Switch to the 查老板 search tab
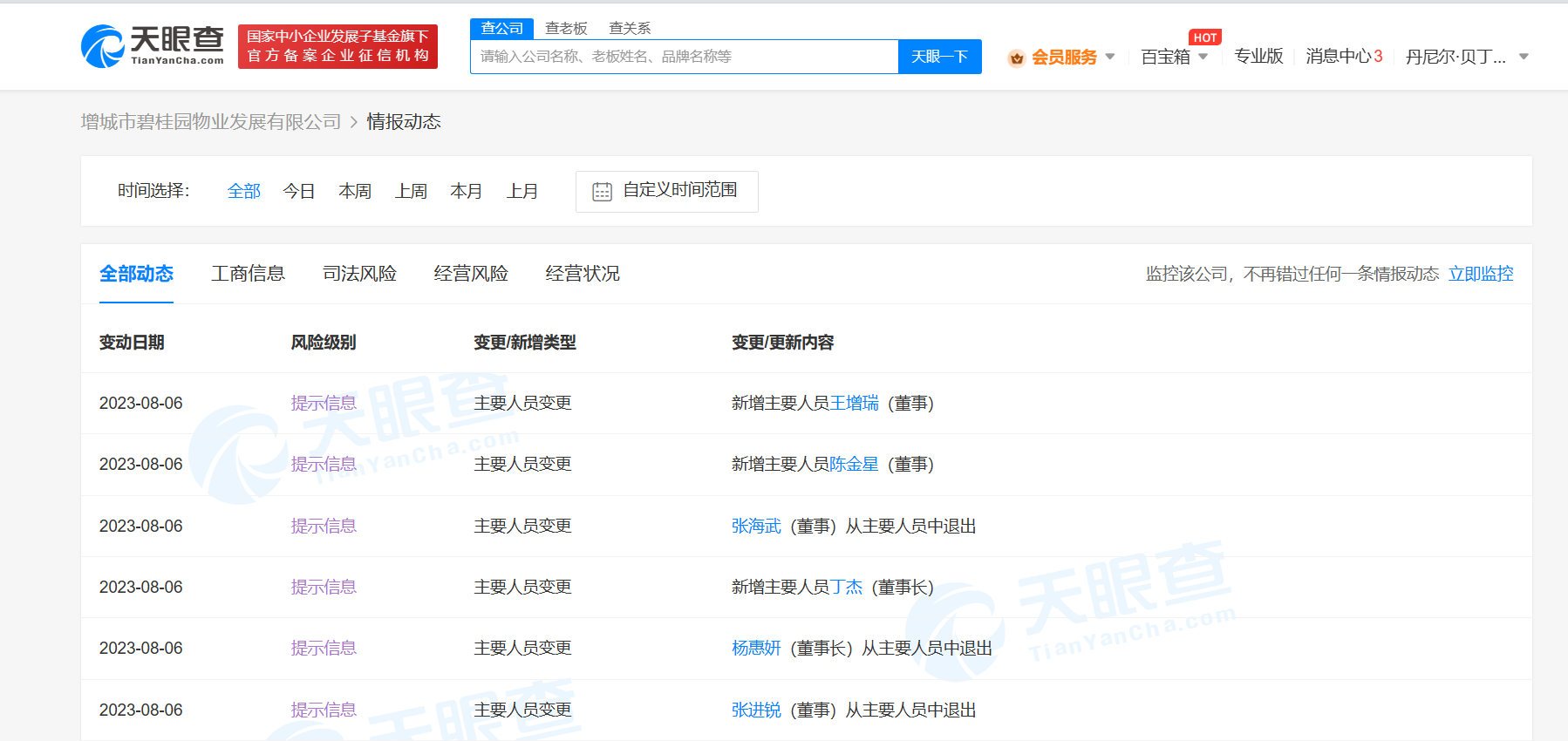Image resolution: width=1568 pixels, height=741 pixels. pyautogui.click(x=566, y=29)
